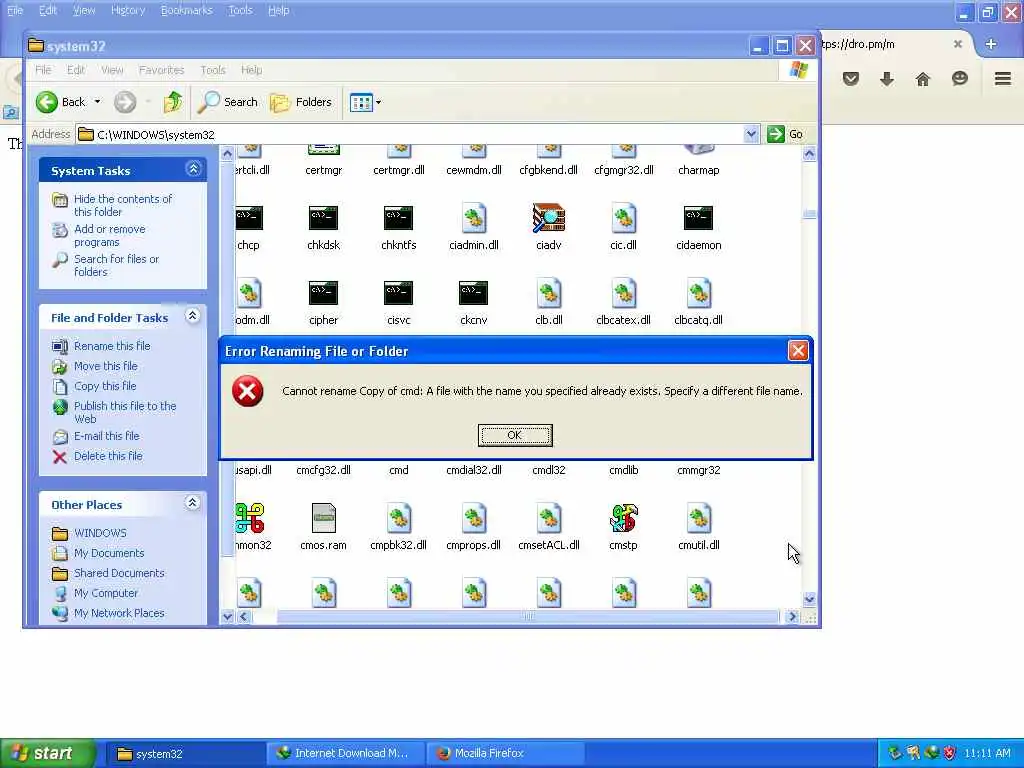Select the cmpbk32.dll file icon
The image size is (1024, 768).
(x=398, y=519)
